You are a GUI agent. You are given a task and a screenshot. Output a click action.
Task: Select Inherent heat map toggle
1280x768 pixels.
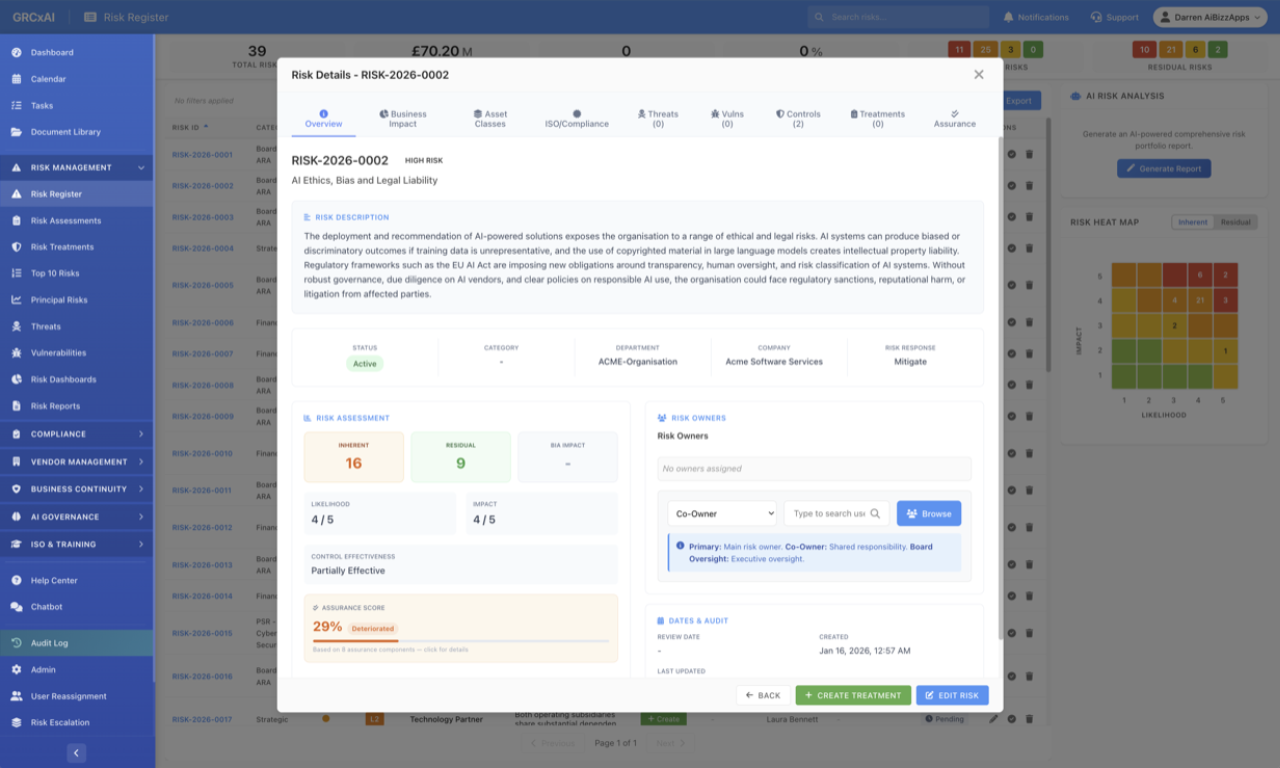click(1192, 222)
